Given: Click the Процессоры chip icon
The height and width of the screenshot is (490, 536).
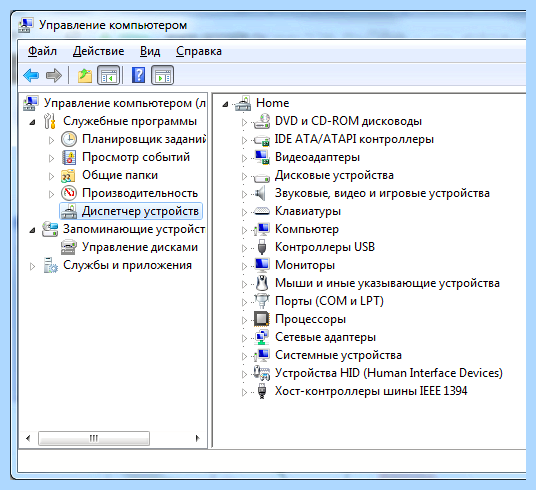Looking at the screenshot, I should point(262,319).
